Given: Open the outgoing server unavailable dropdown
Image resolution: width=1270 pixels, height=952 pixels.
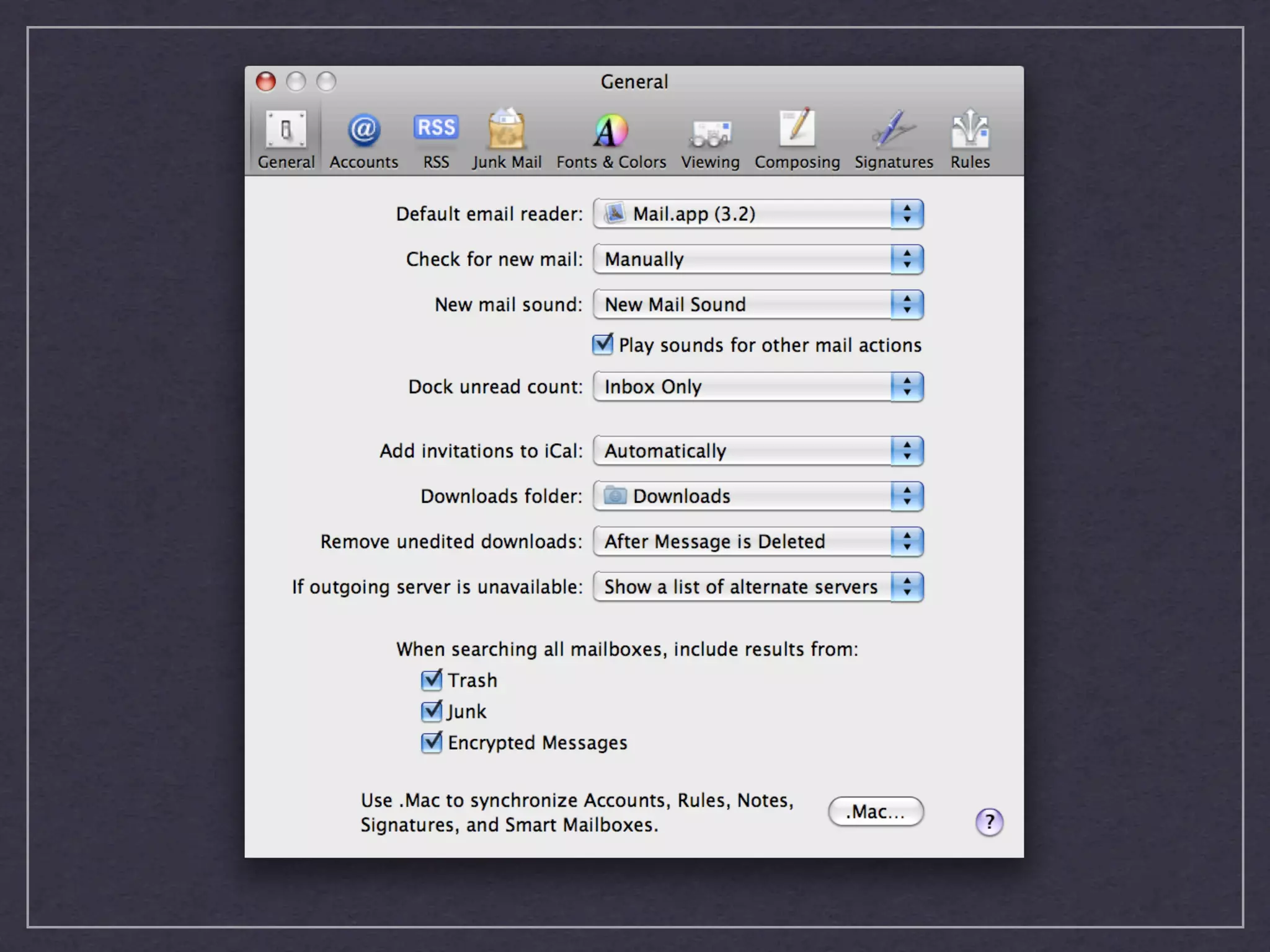Looking at the screenshot, I should coord(758,586).
